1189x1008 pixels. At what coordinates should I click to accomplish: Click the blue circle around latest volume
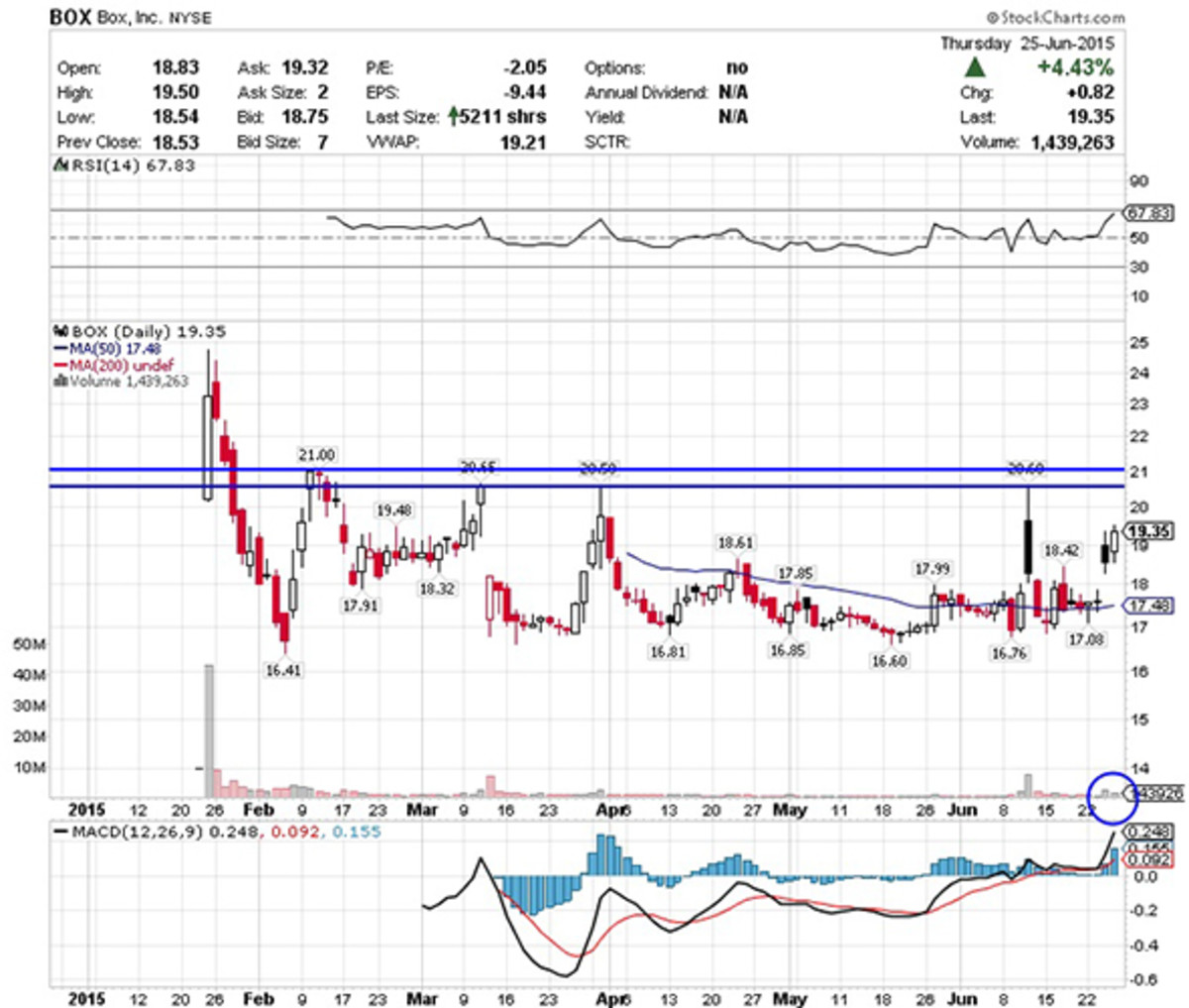[1112, 796]
